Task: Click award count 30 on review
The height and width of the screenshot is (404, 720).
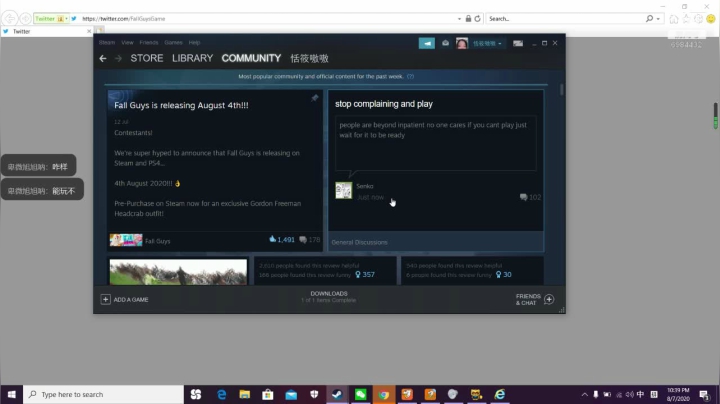Action: 503,275
